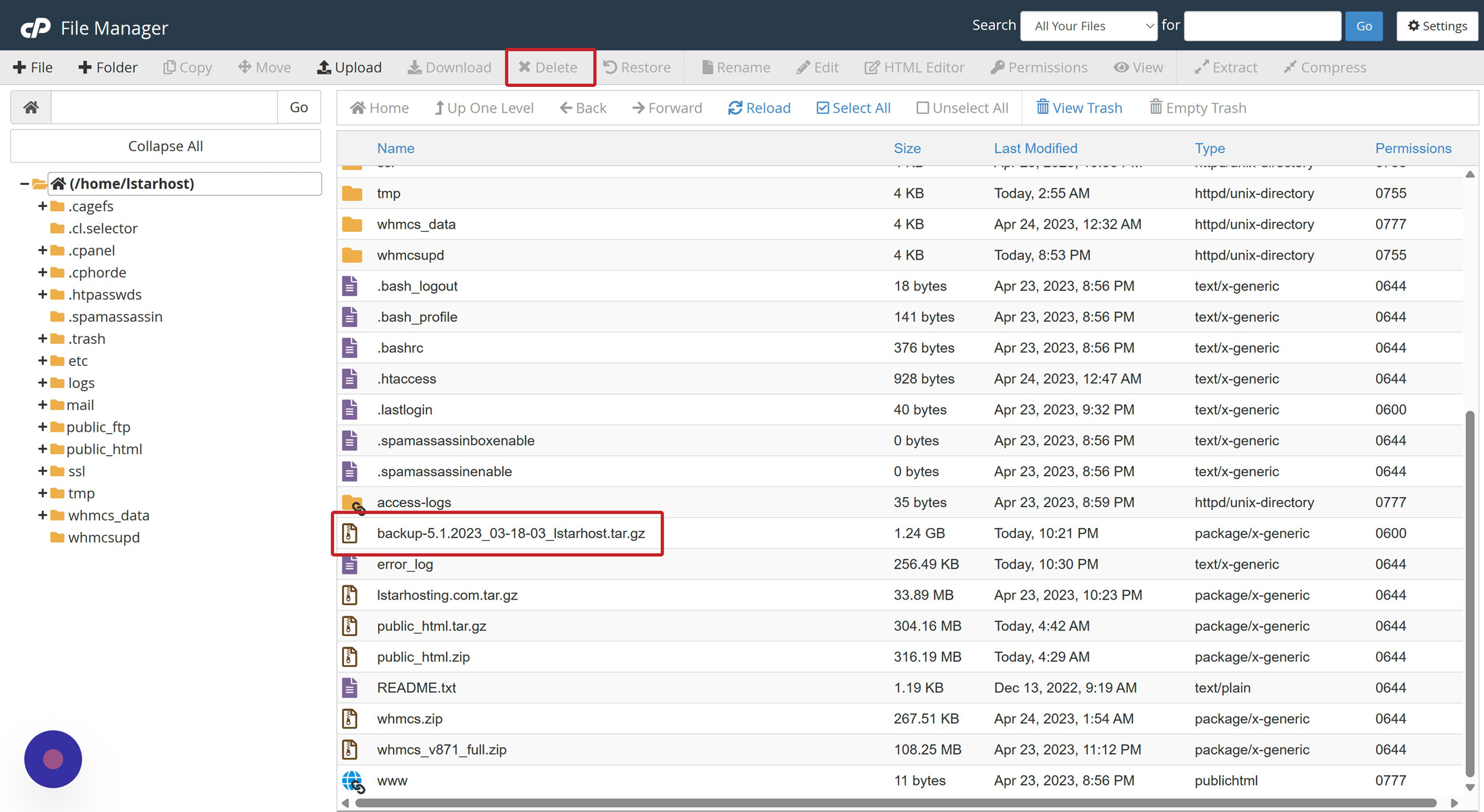Expand the mail folder in sidebar
Image resolution: width=1484 pixels, height=812 pixels.
[x=42, y=405]
